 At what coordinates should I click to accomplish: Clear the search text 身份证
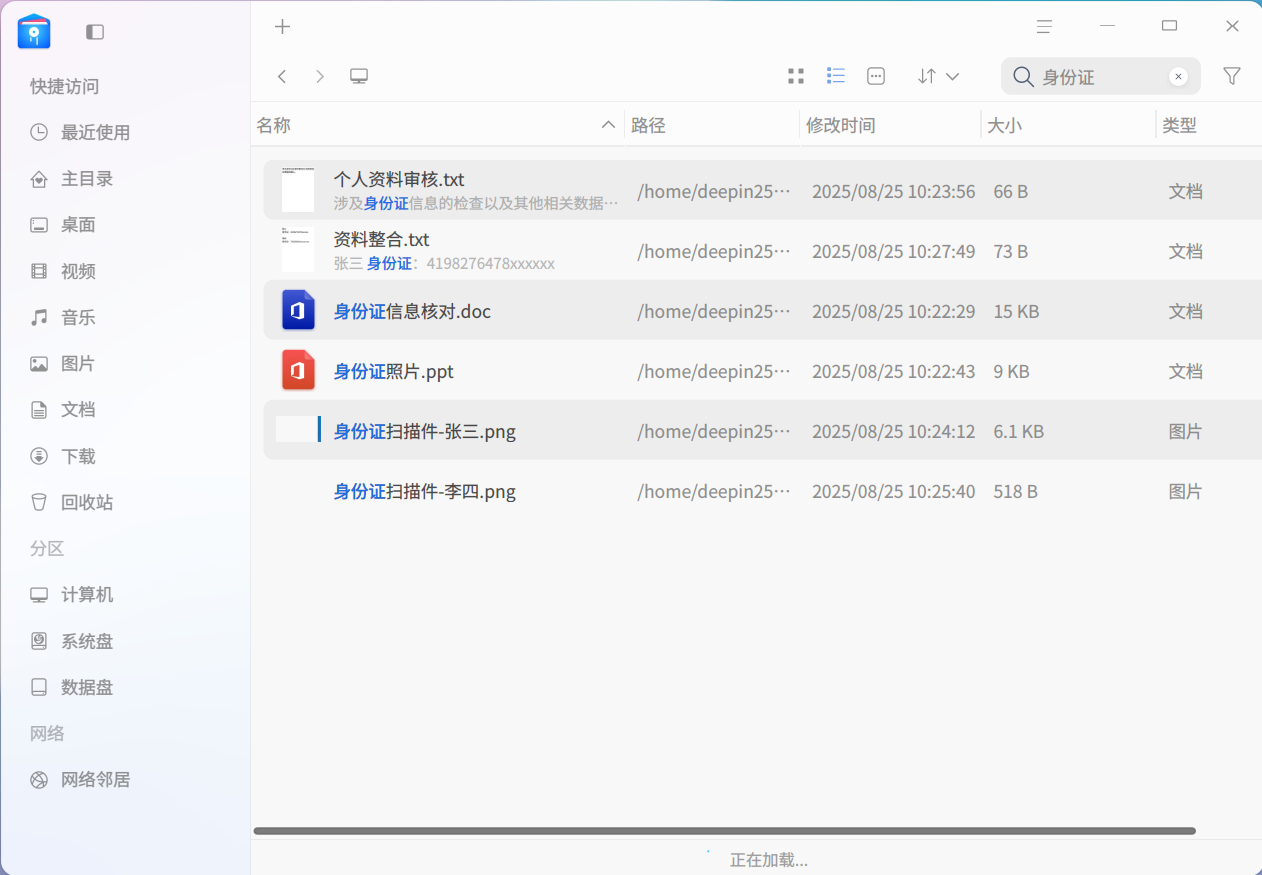click(1178, 77)
